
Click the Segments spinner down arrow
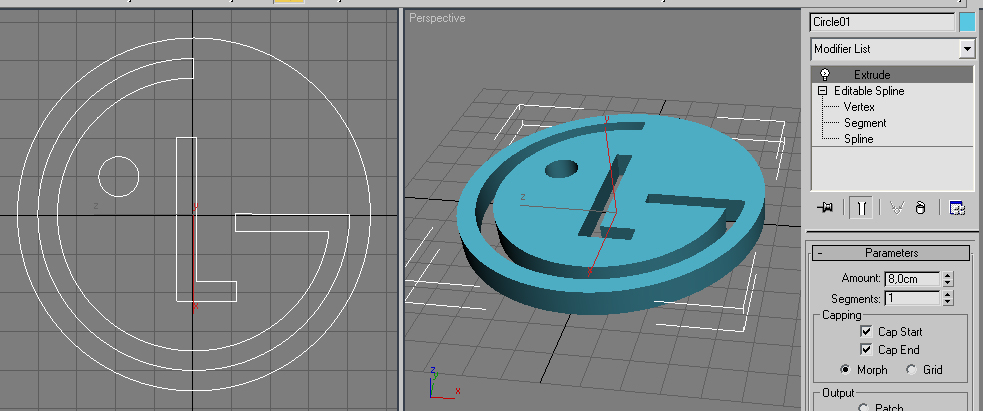pyautogui.click(x=948, y=302)
